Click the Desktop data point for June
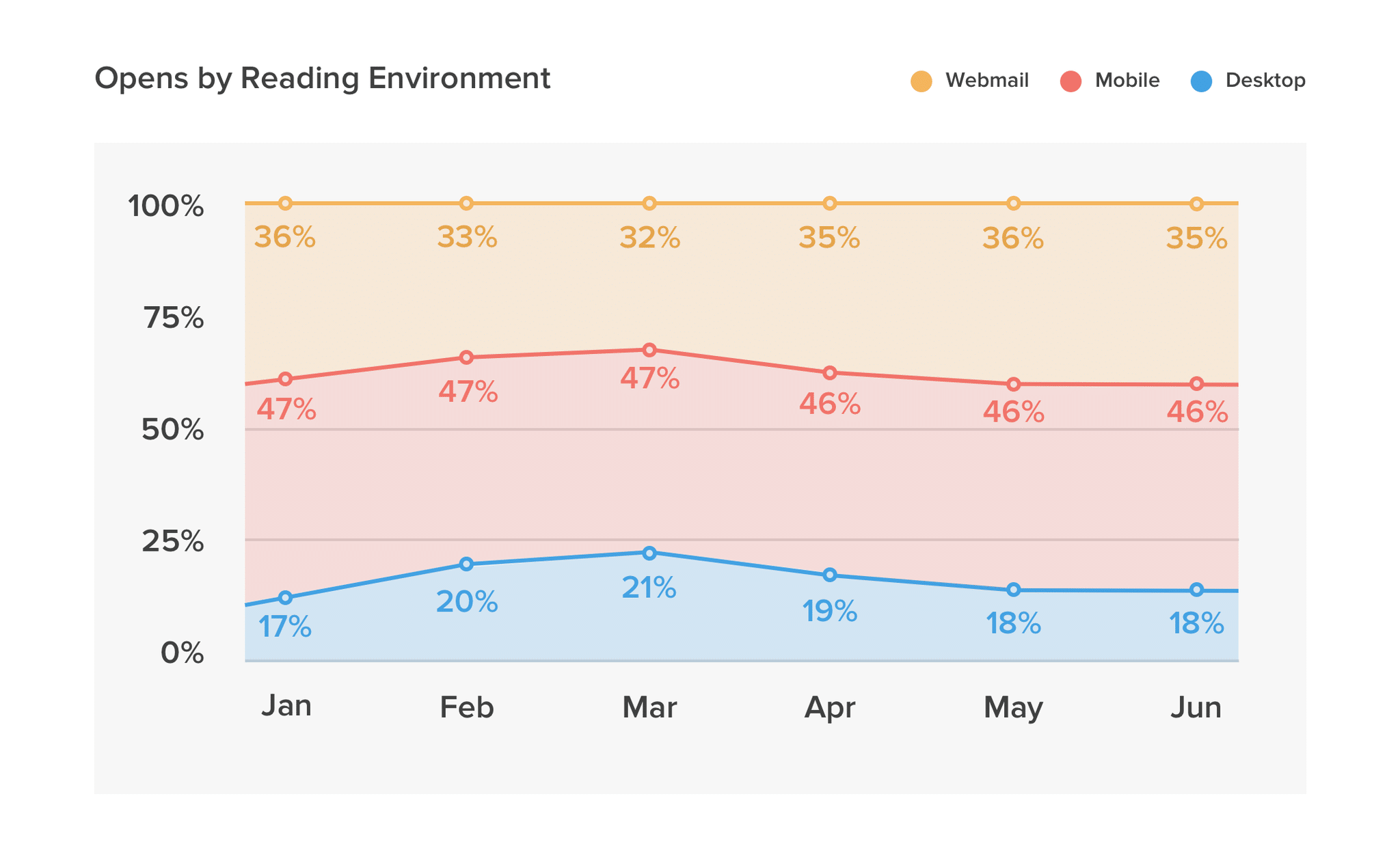1400x848 pixels. (1196, 590)
